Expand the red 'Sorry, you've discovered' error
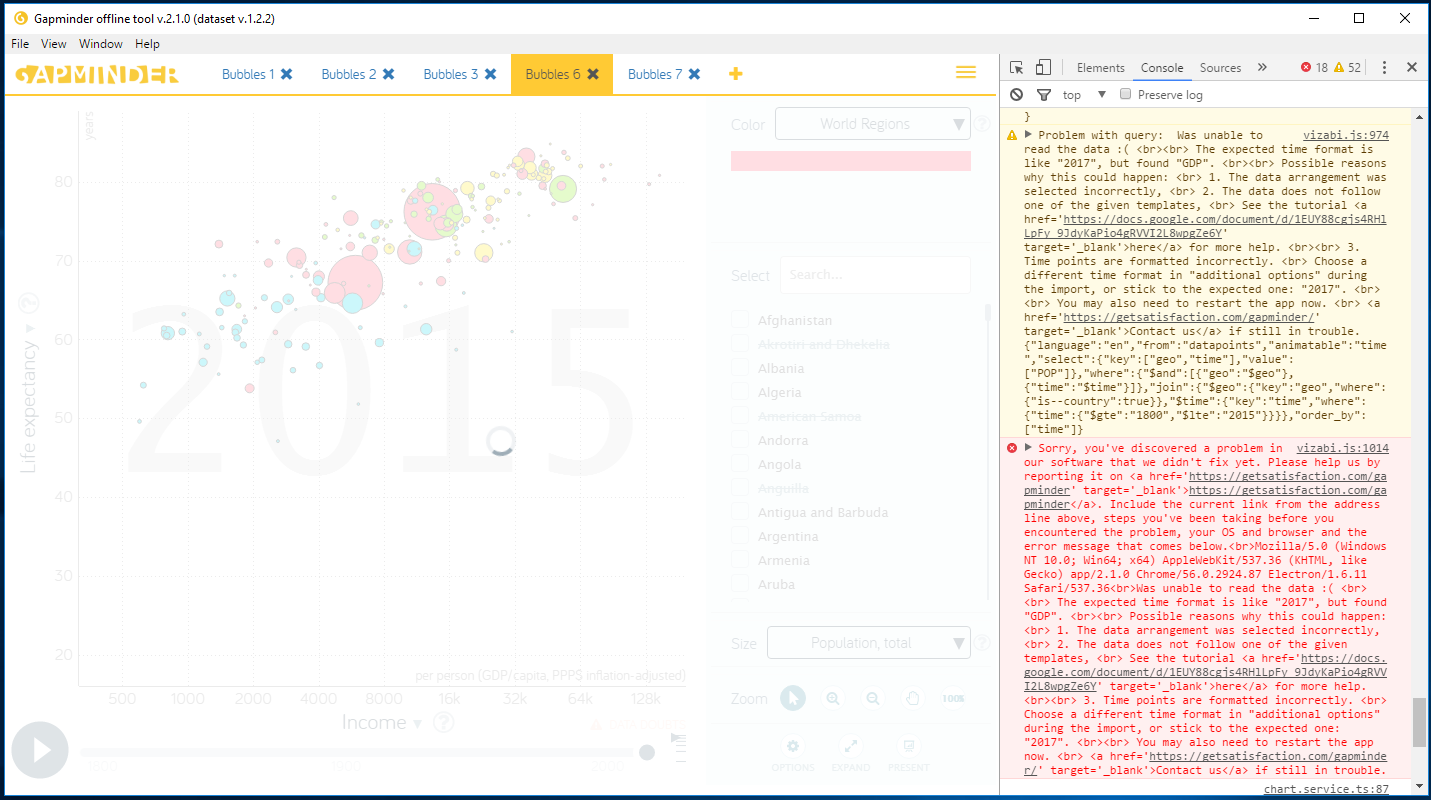The width and height of the screenshot is (1431, 800). pyautogui.click(x=1028, y=448)
